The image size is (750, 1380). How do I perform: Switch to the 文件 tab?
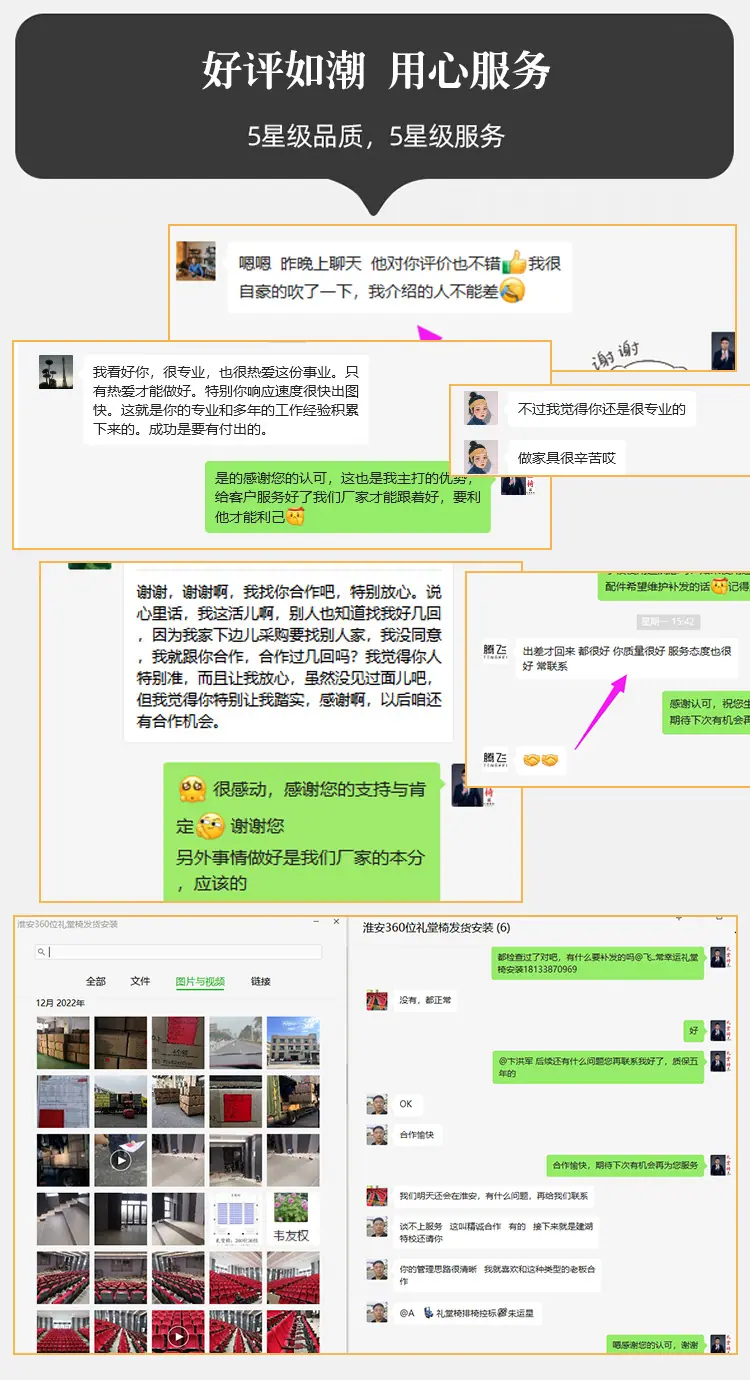(141, 981)
